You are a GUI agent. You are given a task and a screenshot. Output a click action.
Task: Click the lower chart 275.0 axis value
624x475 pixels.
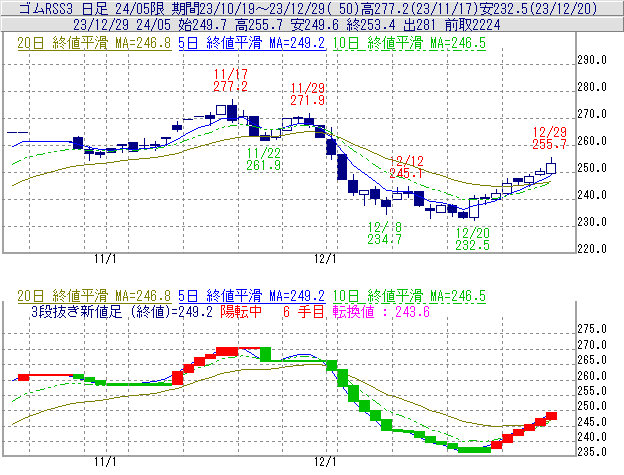(x=592, y=329)
